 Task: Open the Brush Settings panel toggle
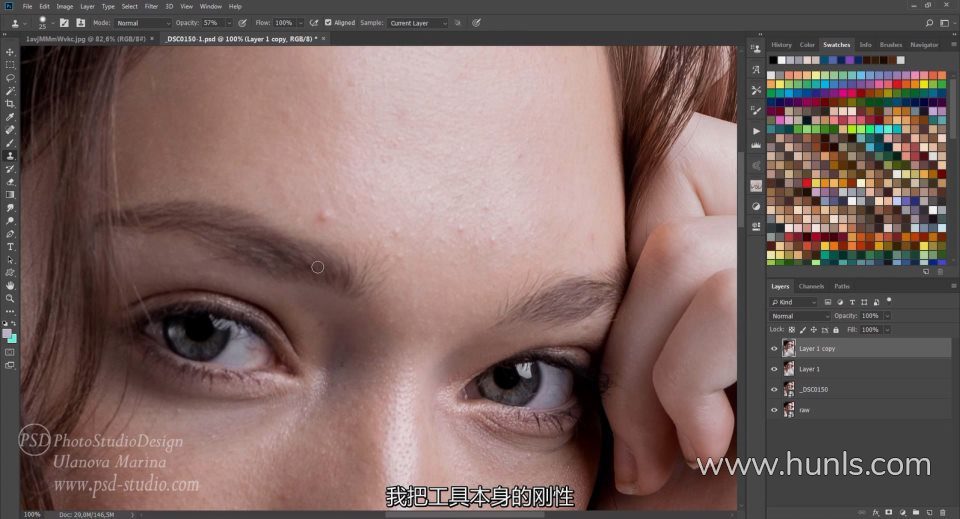click(64, 23)
